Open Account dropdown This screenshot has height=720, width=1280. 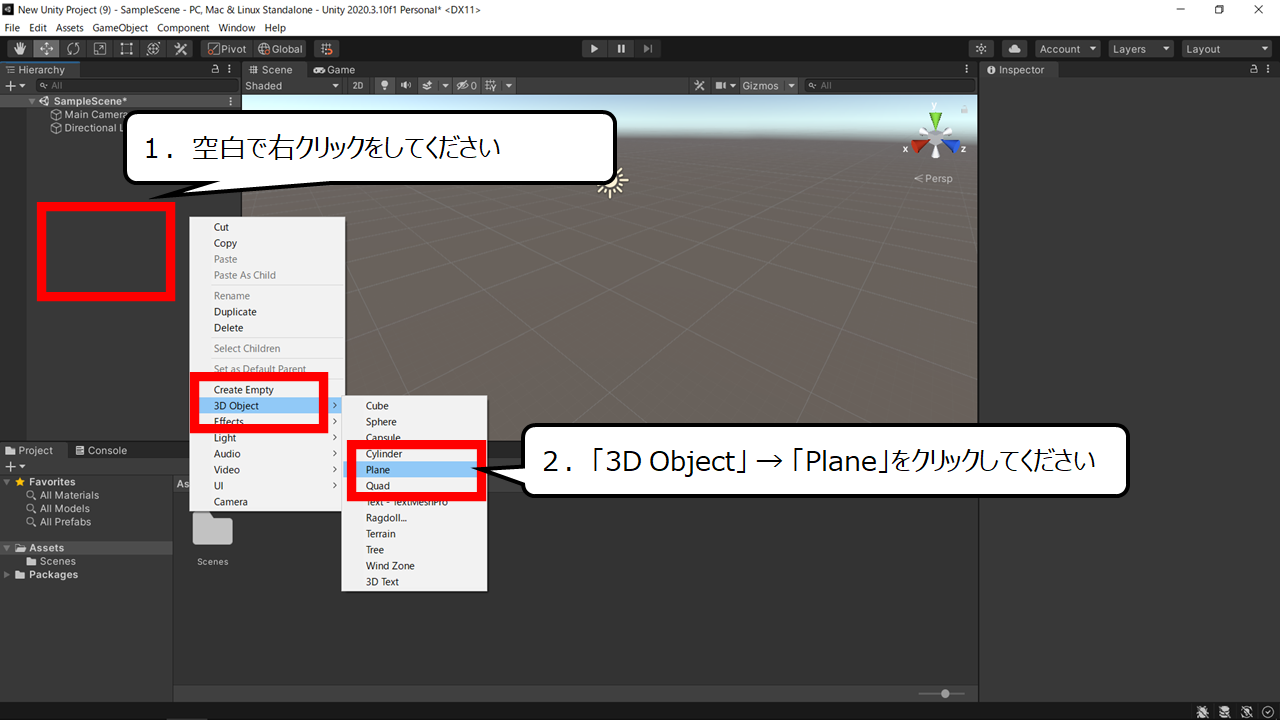[1067, 49]
